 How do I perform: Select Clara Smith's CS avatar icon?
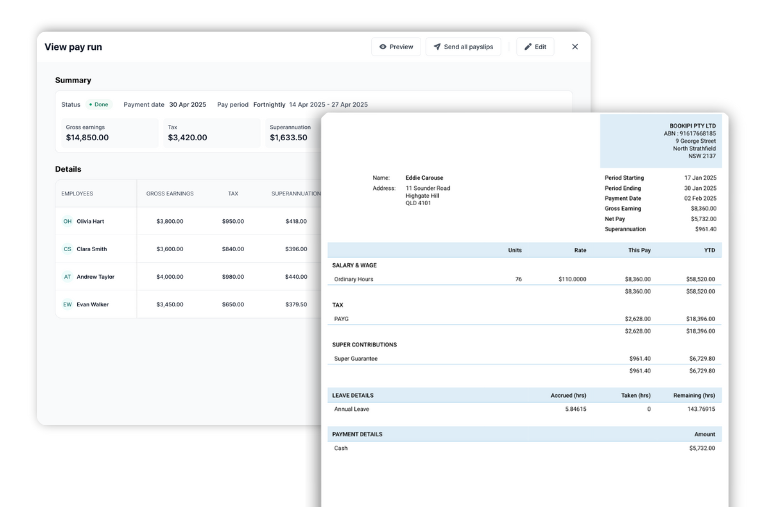coord(67,249)
